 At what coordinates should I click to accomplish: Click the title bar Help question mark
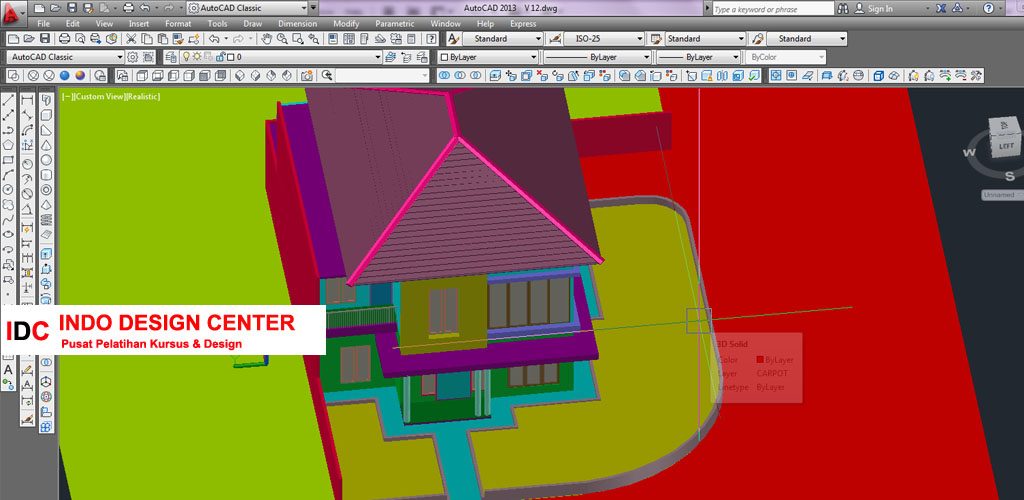(x=989, y=8)
